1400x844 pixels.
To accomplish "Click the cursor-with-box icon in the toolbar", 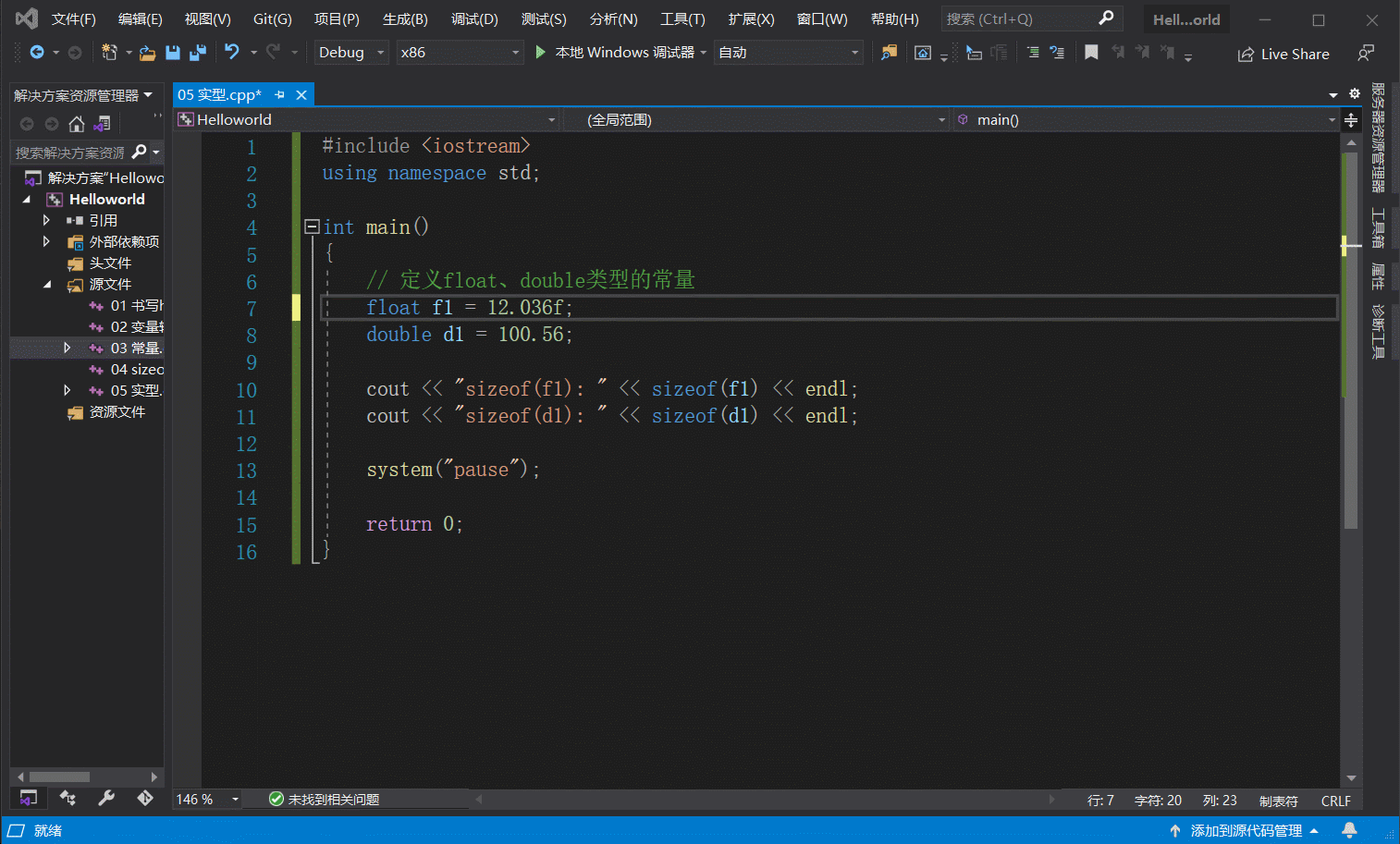I will click(x=974, y=53).
